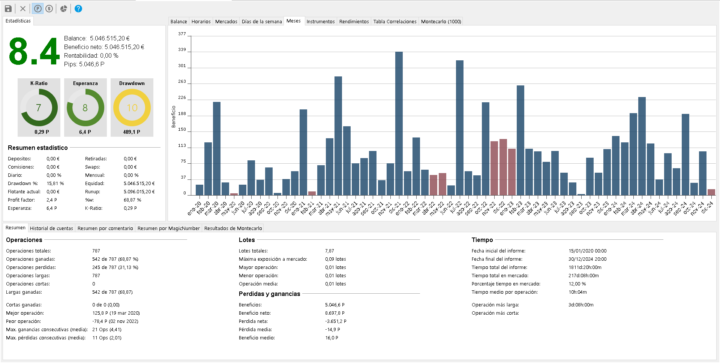The height and width of the screenshot is (363, 720).
Task: Select the Resumen bottom tab
Action: 16,228
